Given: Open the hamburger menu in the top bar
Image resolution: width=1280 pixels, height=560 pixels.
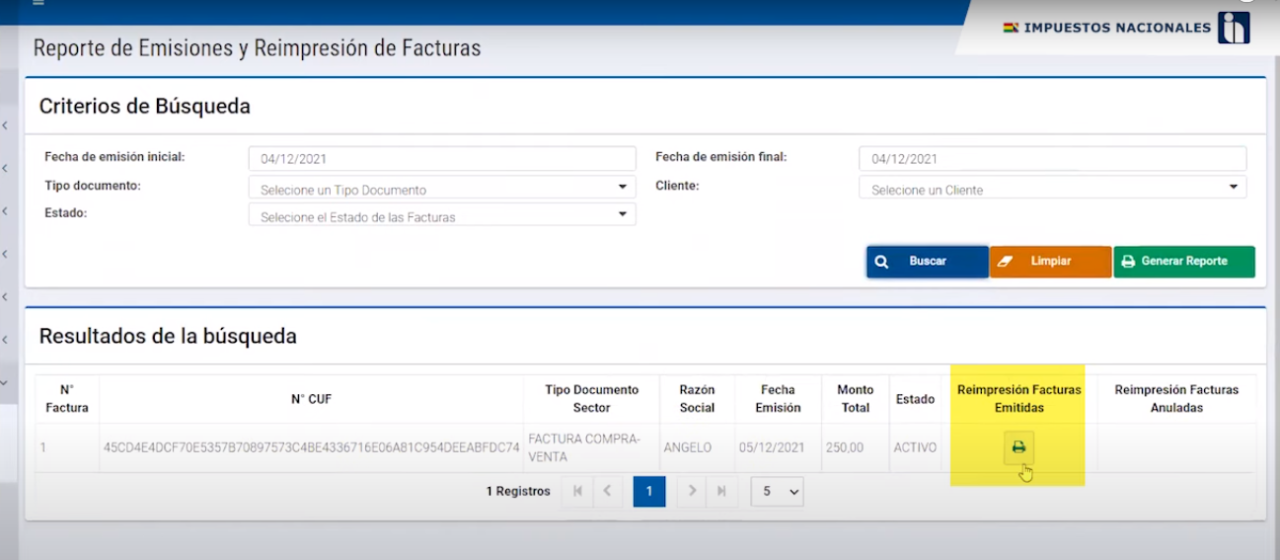Looking at the screenshot, I should [38, 3].
